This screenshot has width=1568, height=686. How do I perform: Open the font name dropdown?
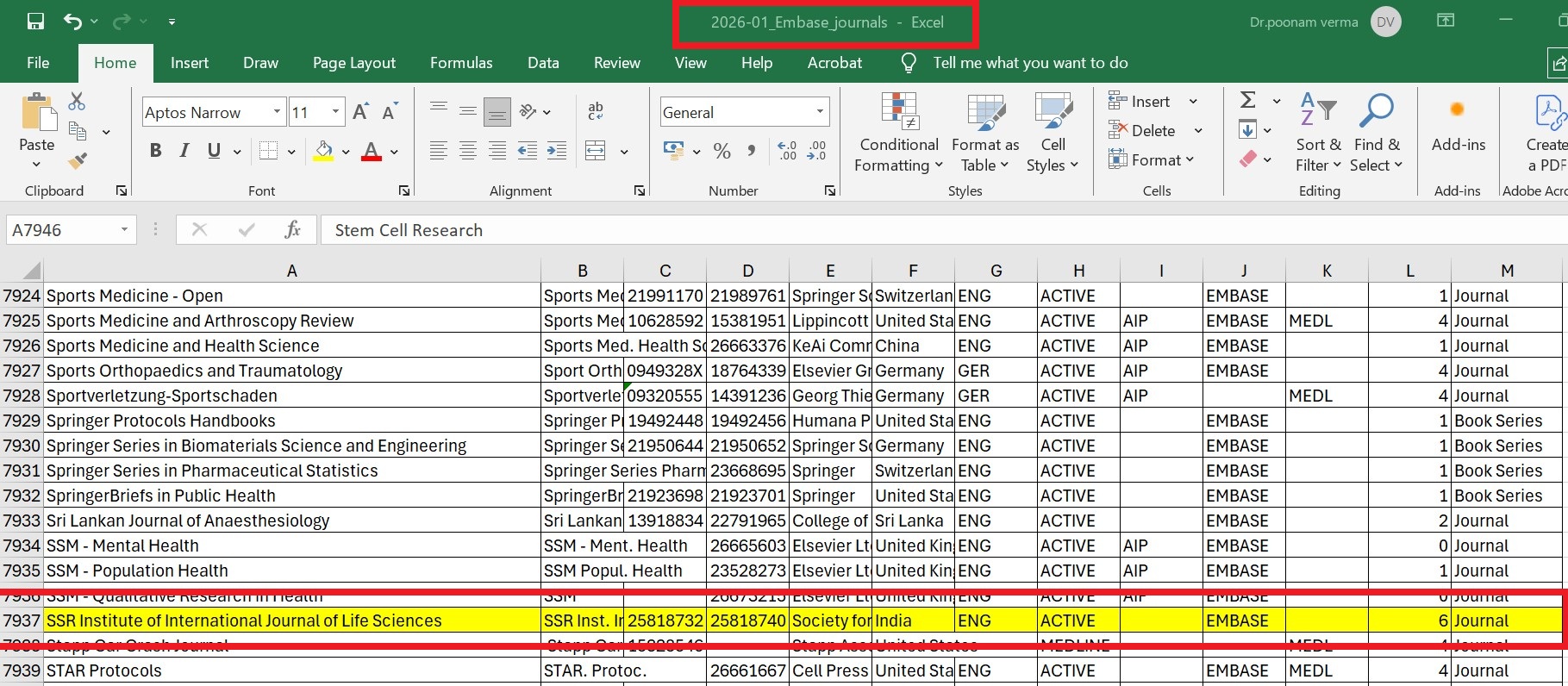277,112
